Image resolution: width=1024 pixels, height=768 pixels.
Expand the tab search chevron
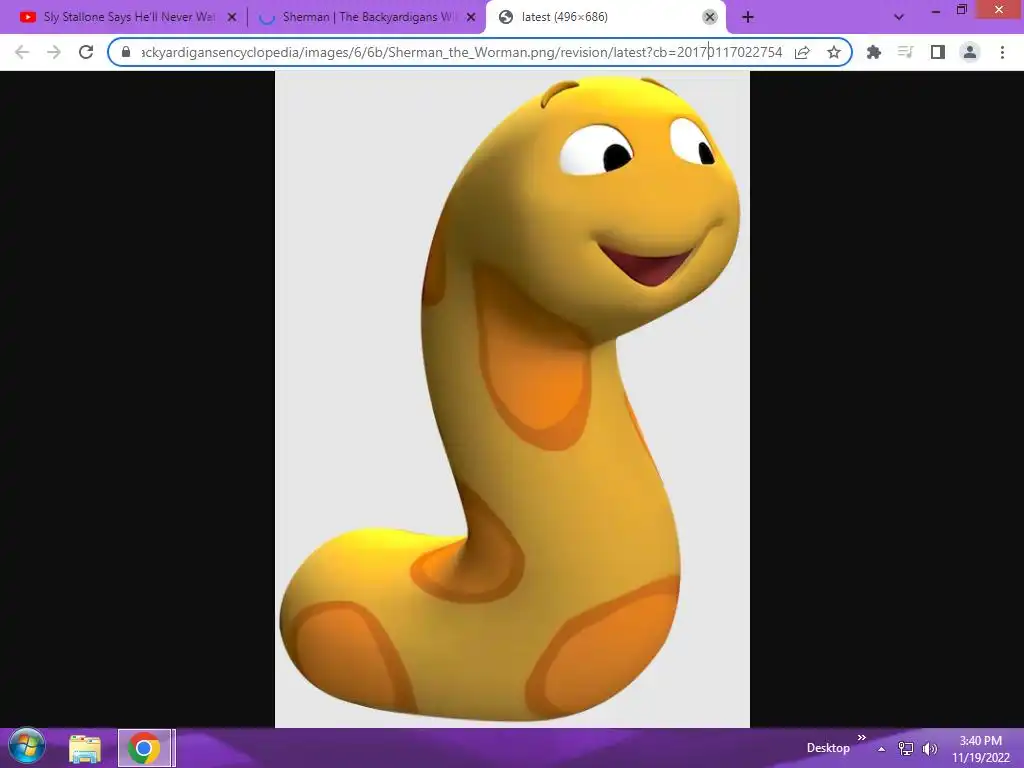tap(899, 18)
